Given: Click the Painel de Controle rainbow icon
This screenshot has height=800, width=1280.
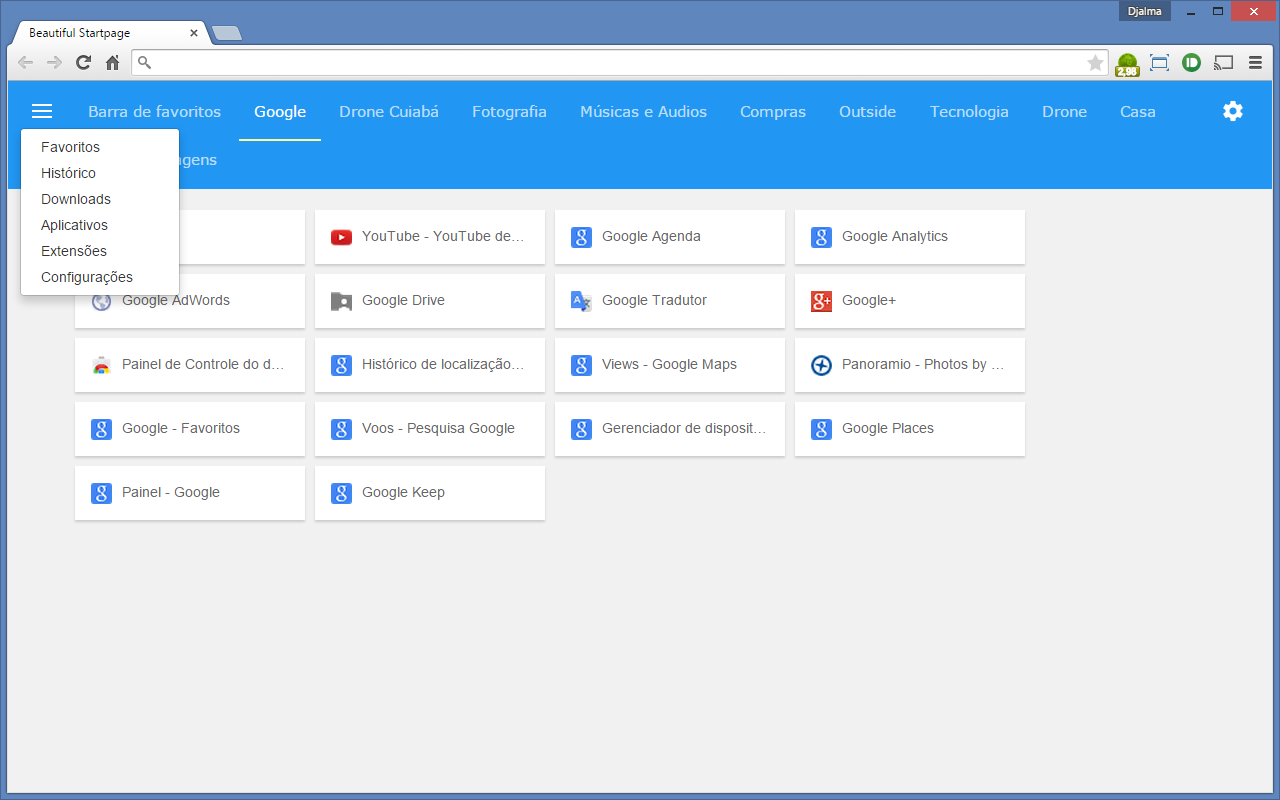Looking at the screenshot, I should point(101,365).
